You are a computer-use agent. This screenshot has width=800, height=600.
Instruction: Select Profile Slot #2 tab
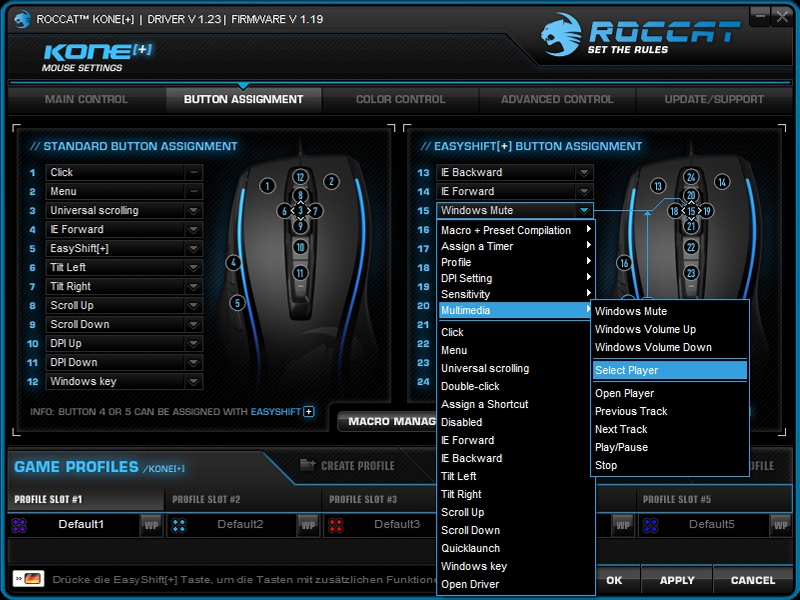click(242, 499)
